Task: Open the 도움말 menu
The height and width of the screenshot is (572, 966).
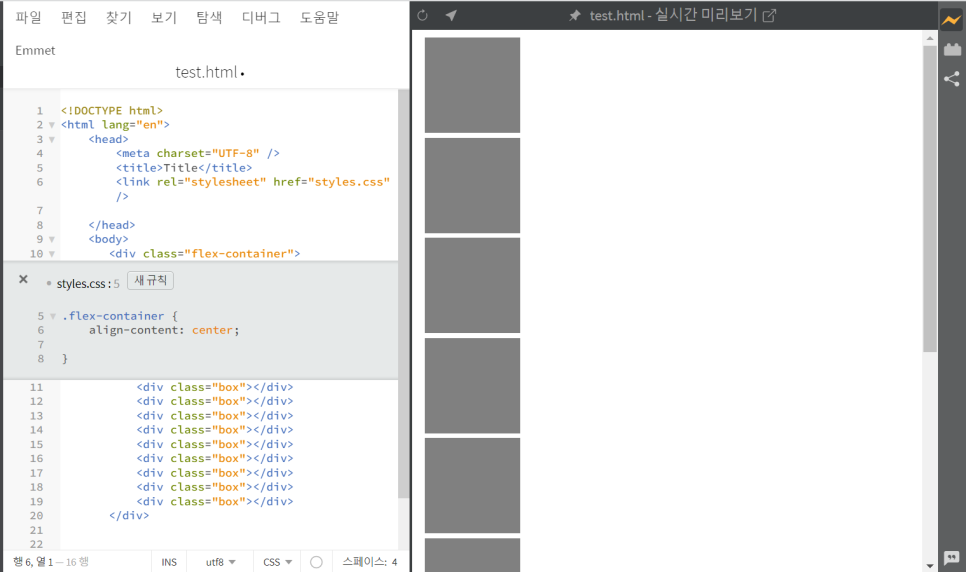Action: click(319, 18)
